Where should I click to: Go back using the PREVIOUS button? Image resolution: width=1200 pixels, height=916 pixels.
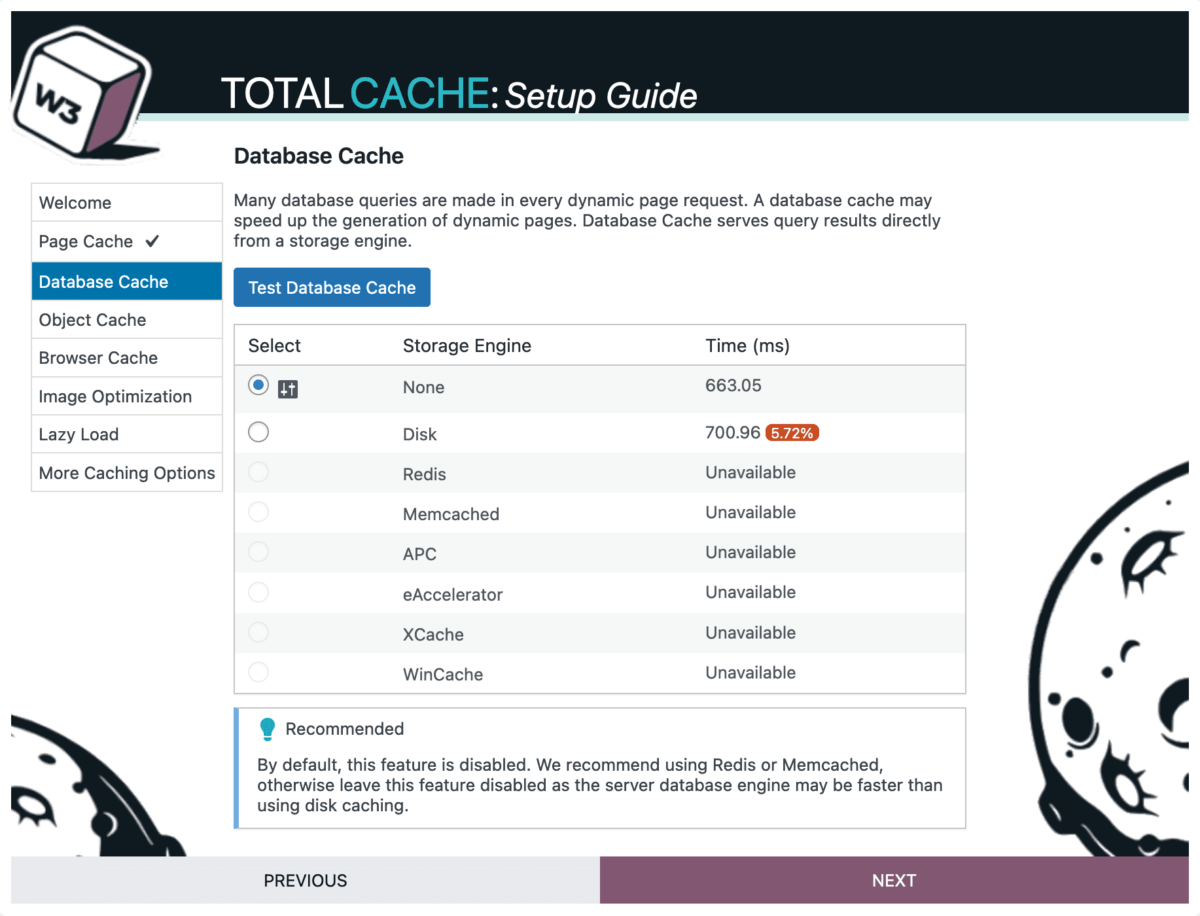(x=305, y=880)
